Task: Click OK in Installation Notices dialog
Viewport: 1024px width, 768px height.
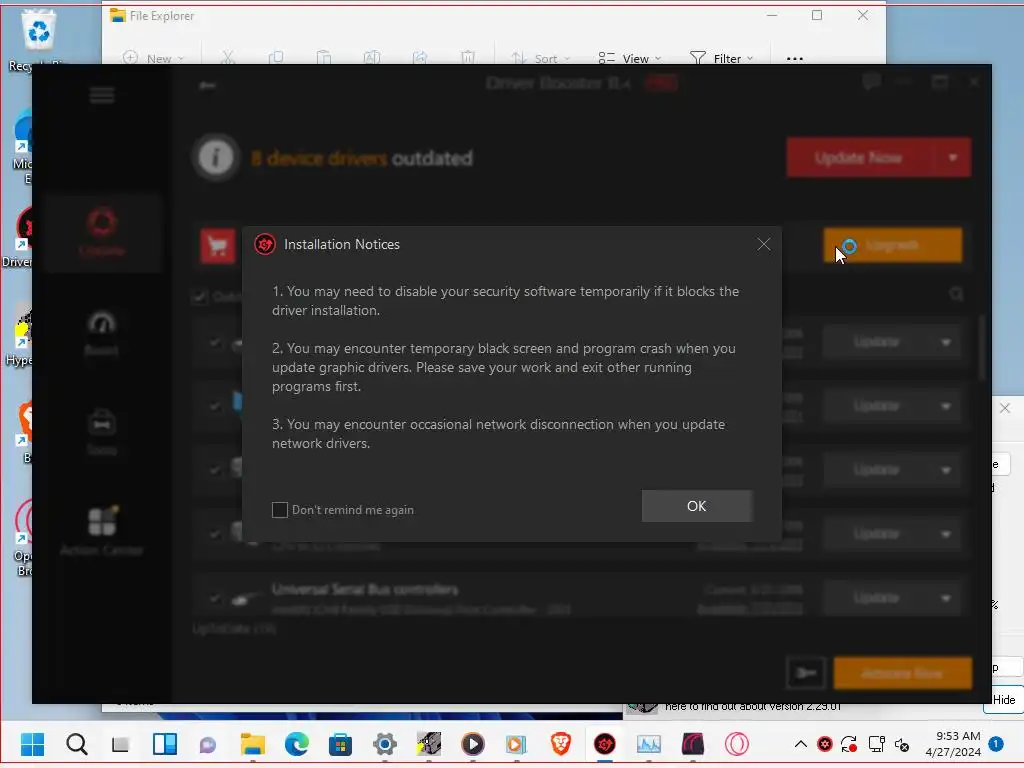Action: pos(697,506)
